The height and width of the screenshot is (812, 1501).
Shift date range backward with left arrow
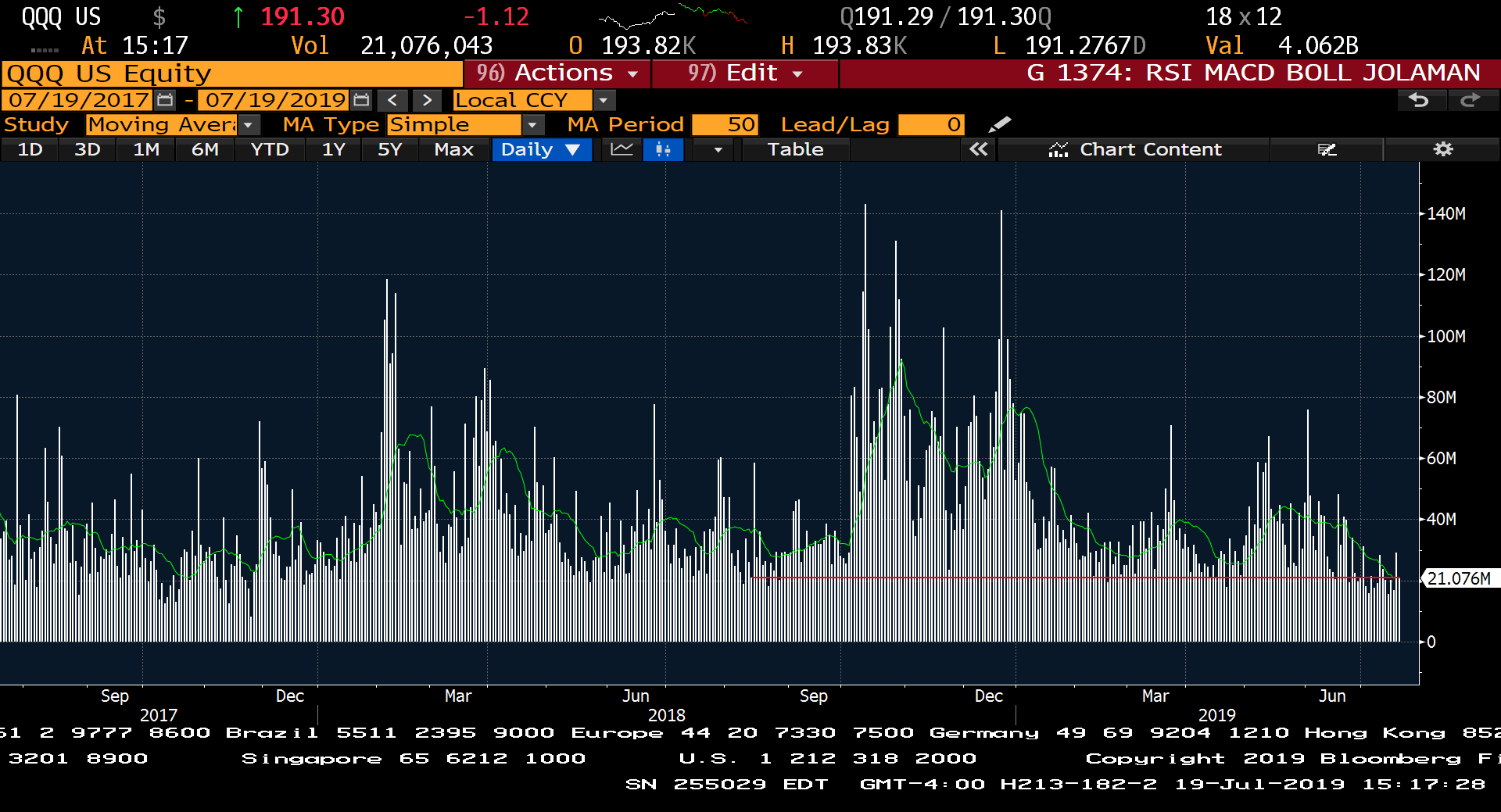click(x=392, y=100)
